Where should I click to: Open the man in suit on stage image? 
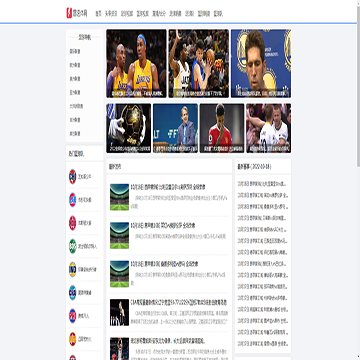pos(175,128)
